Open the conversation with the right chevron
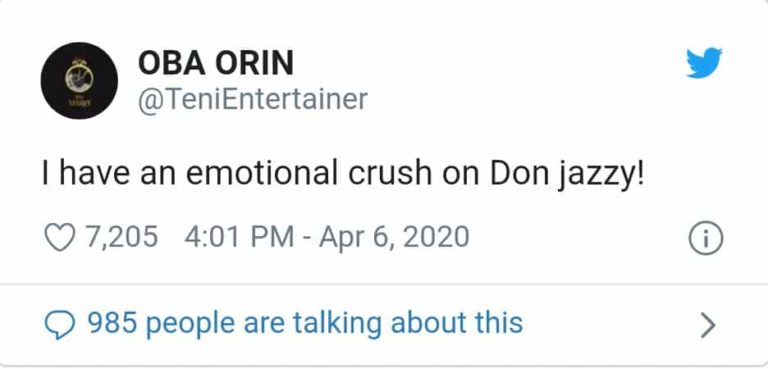 [708, 325]
